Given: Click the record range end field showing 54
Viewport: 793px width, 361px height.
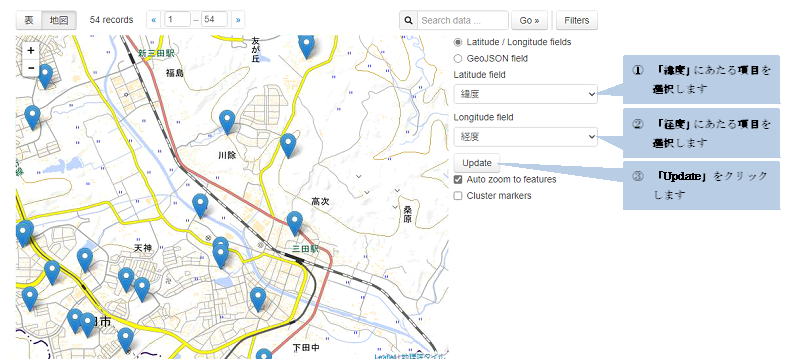Looking at the screenshot, I should pyautogui.click(x=214, y=20).
